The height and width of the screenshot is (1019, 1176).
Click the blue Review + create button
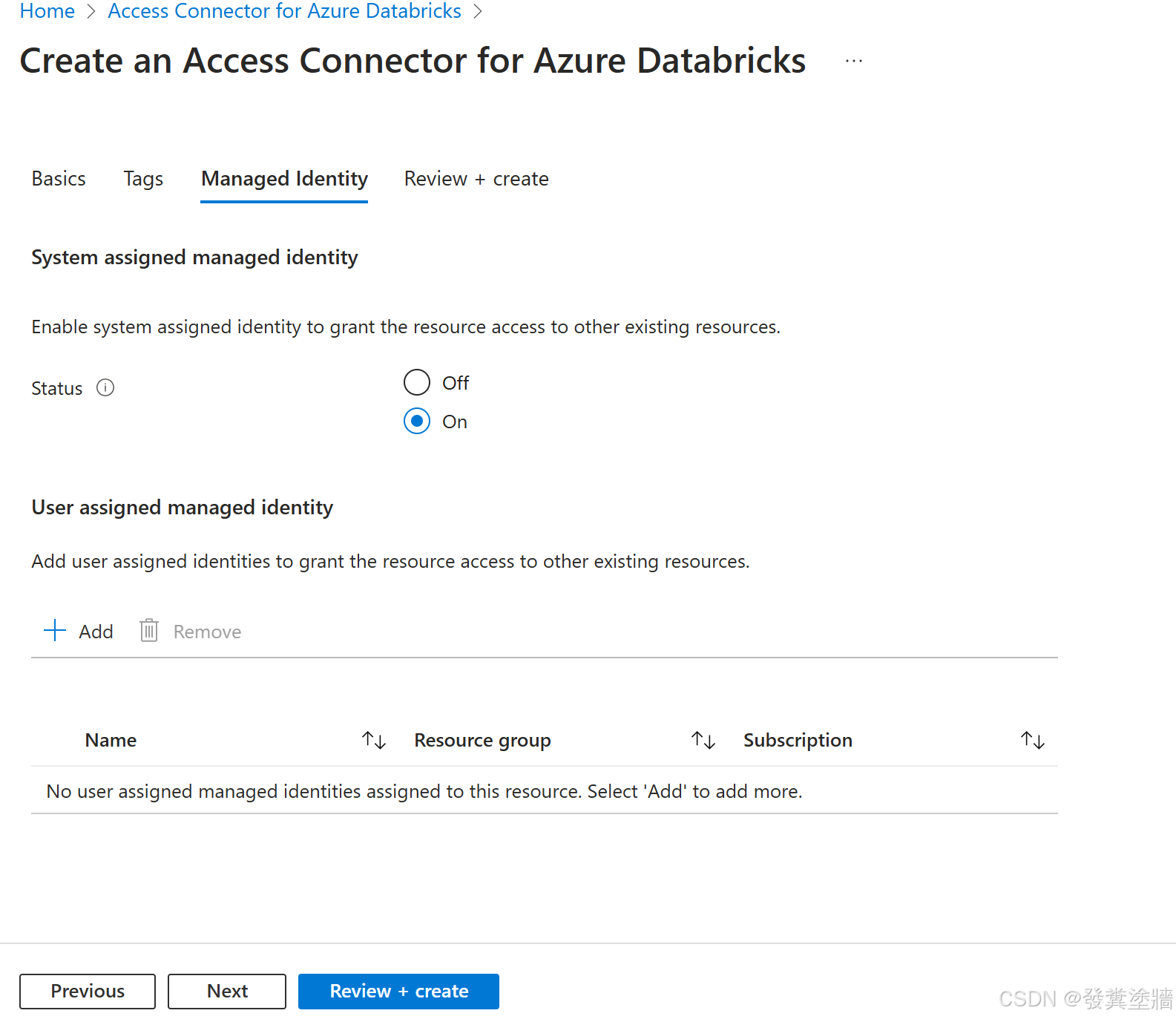point(398,992)
